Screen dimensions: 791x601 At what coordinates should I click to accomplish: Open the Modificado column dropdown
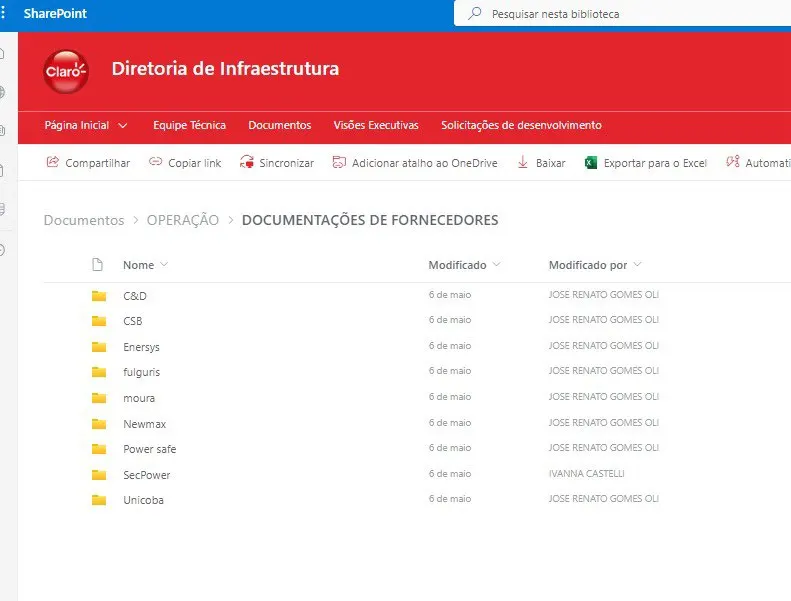pyautogui.click(x=496, y=264)
